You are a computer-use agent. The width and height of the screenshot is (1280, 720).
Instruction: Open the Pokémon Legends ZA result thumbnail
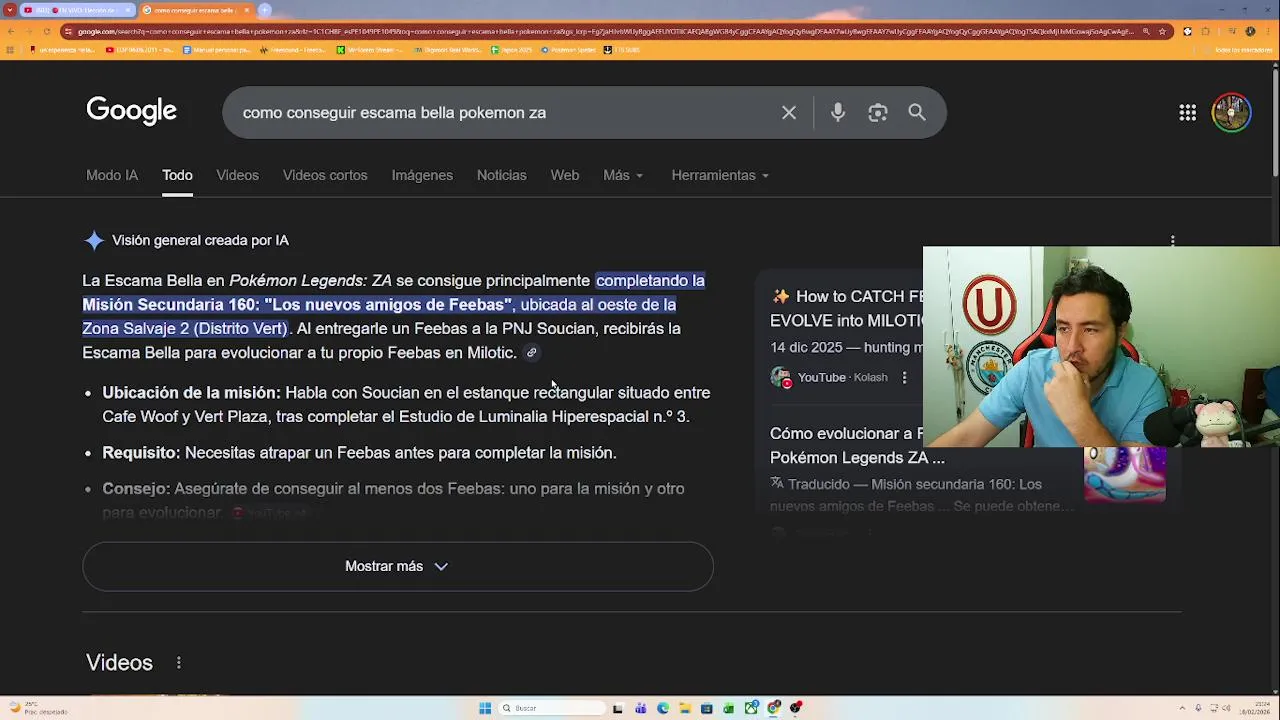point(1125,475)
